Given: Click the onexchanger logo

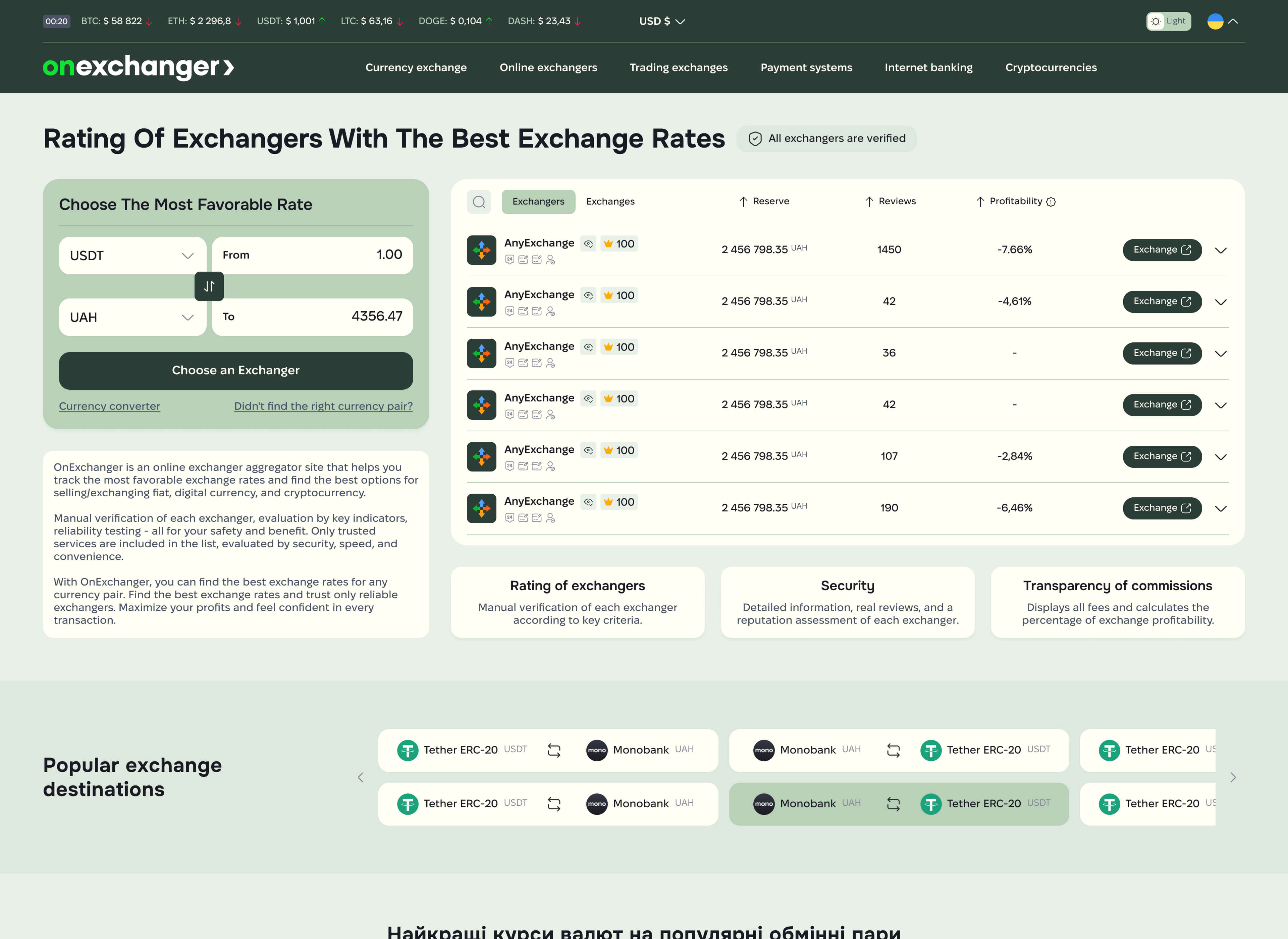Looking at the screenshot, I should click(138, 67).
